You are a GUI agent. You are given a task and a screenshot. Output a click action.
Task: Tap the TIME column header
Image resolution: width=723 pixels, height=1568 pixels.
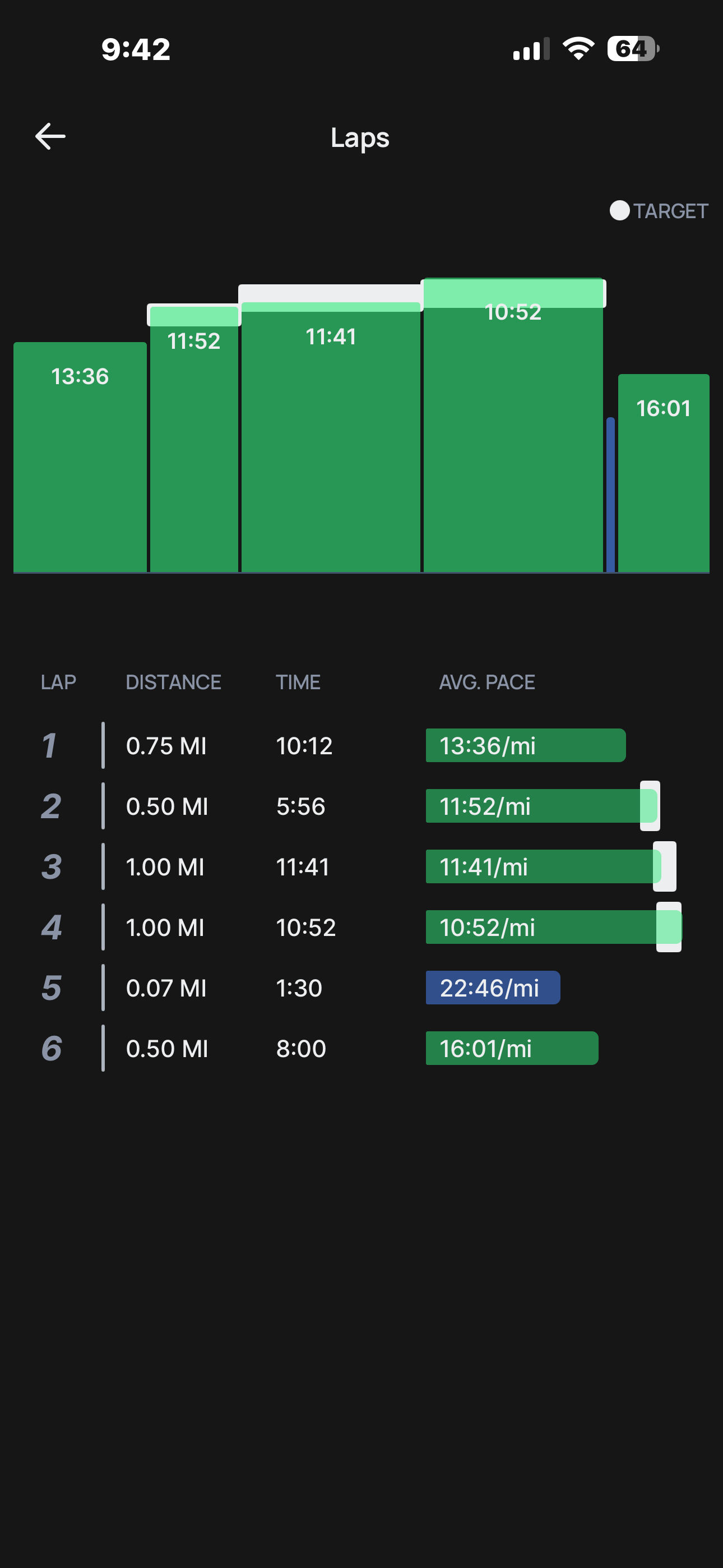tap(298, 682)
